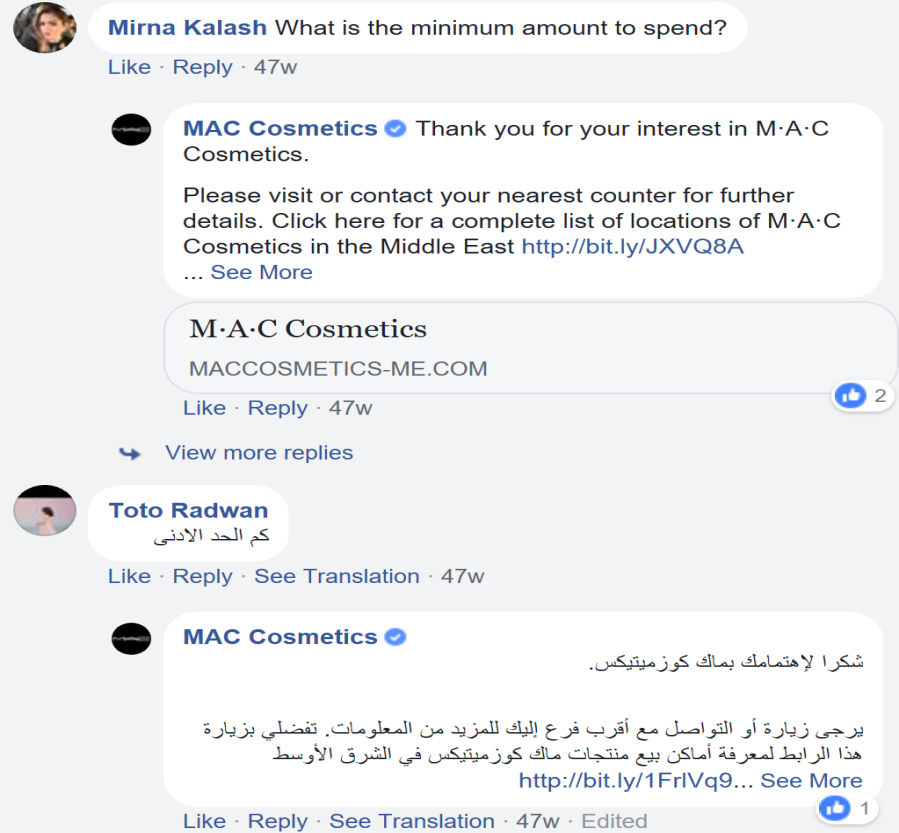Reply to Mirna Kalash's comment
Screen dimensions: 899x833
[x=202, y=68]
